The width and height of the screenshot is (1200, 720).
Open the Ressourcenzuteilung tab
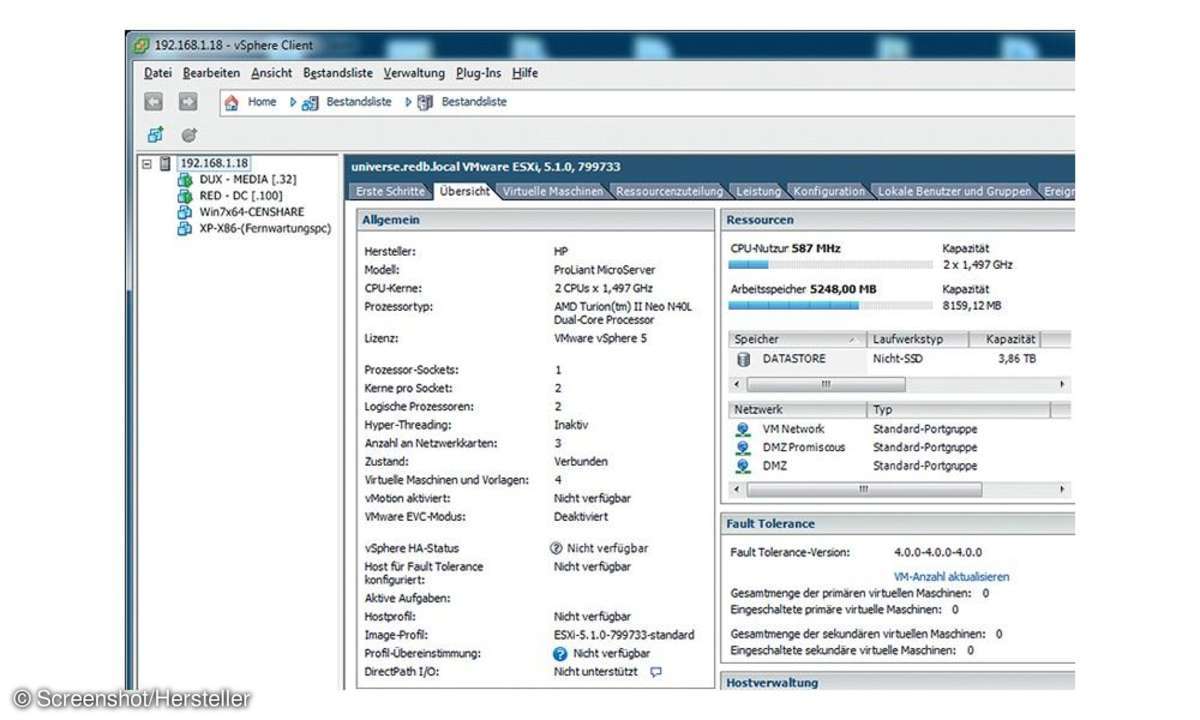(669, 191)
